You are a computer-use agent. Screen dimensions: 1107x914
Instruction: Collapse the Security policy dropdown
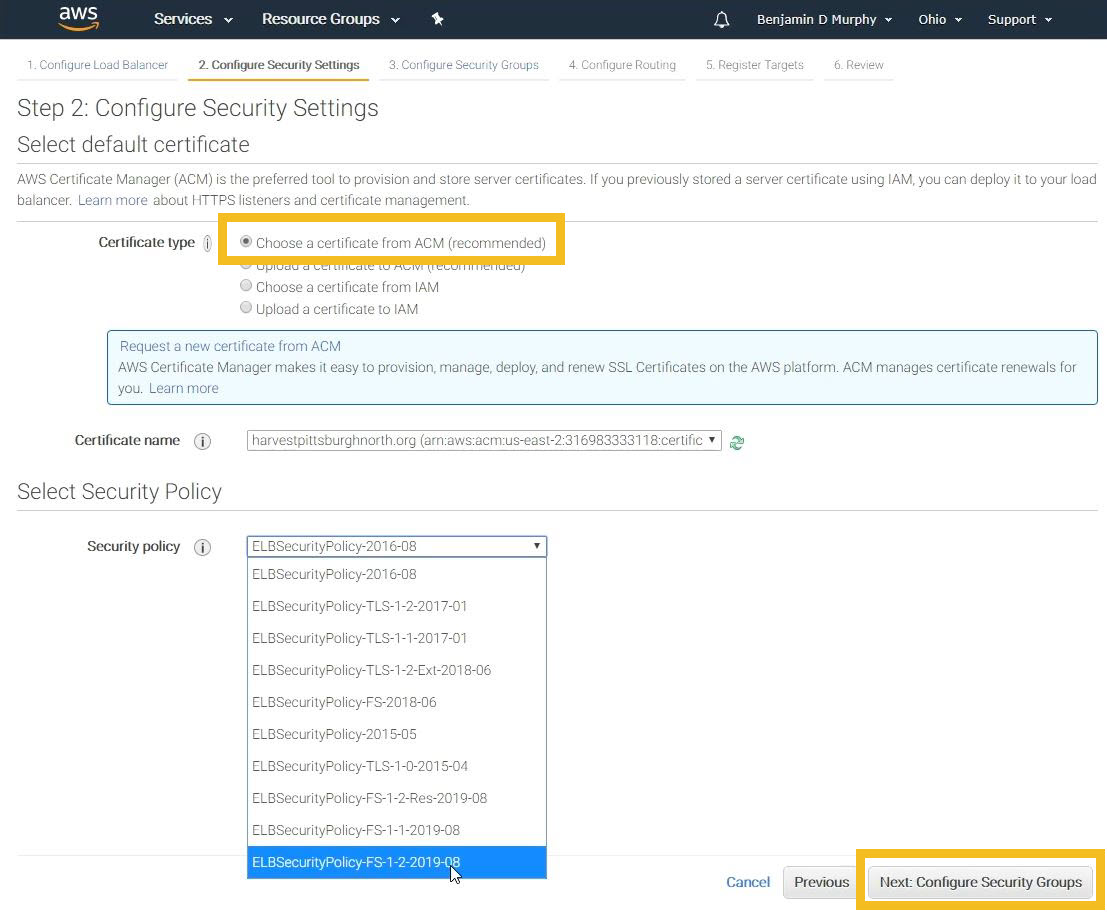click(397, 546)
